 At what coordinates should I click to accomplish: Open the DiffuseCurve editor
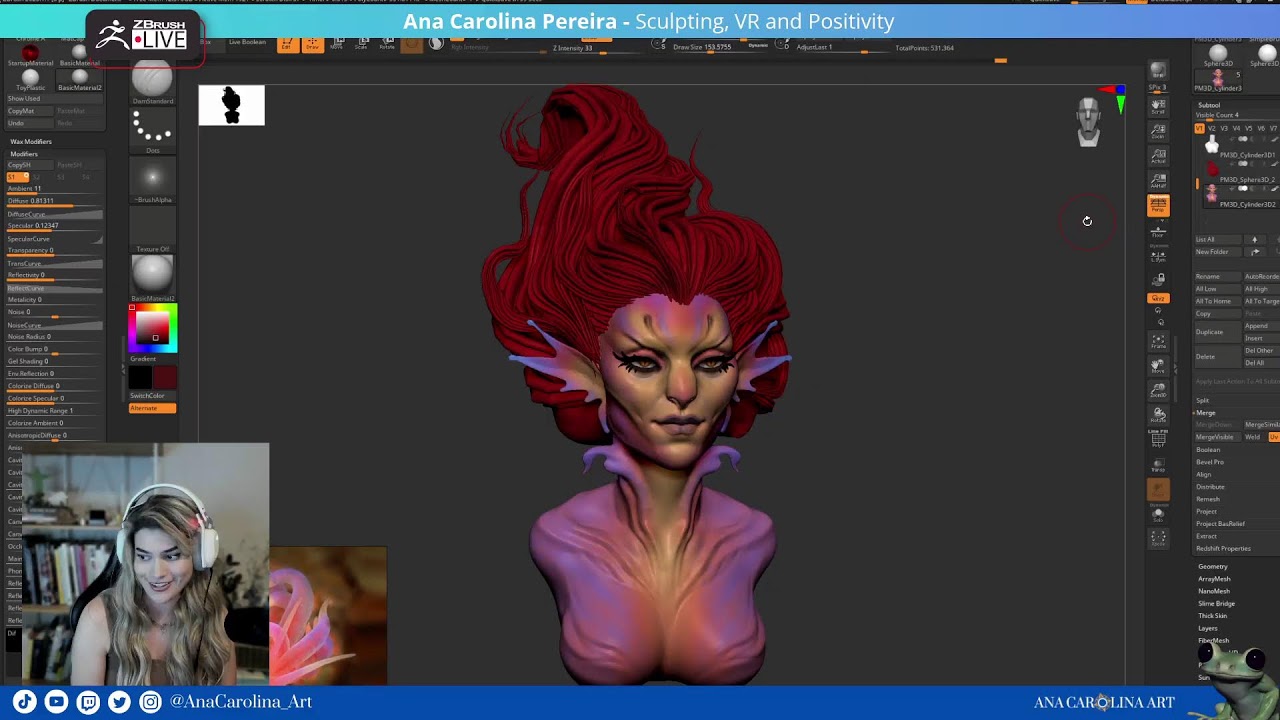(55, 214)
